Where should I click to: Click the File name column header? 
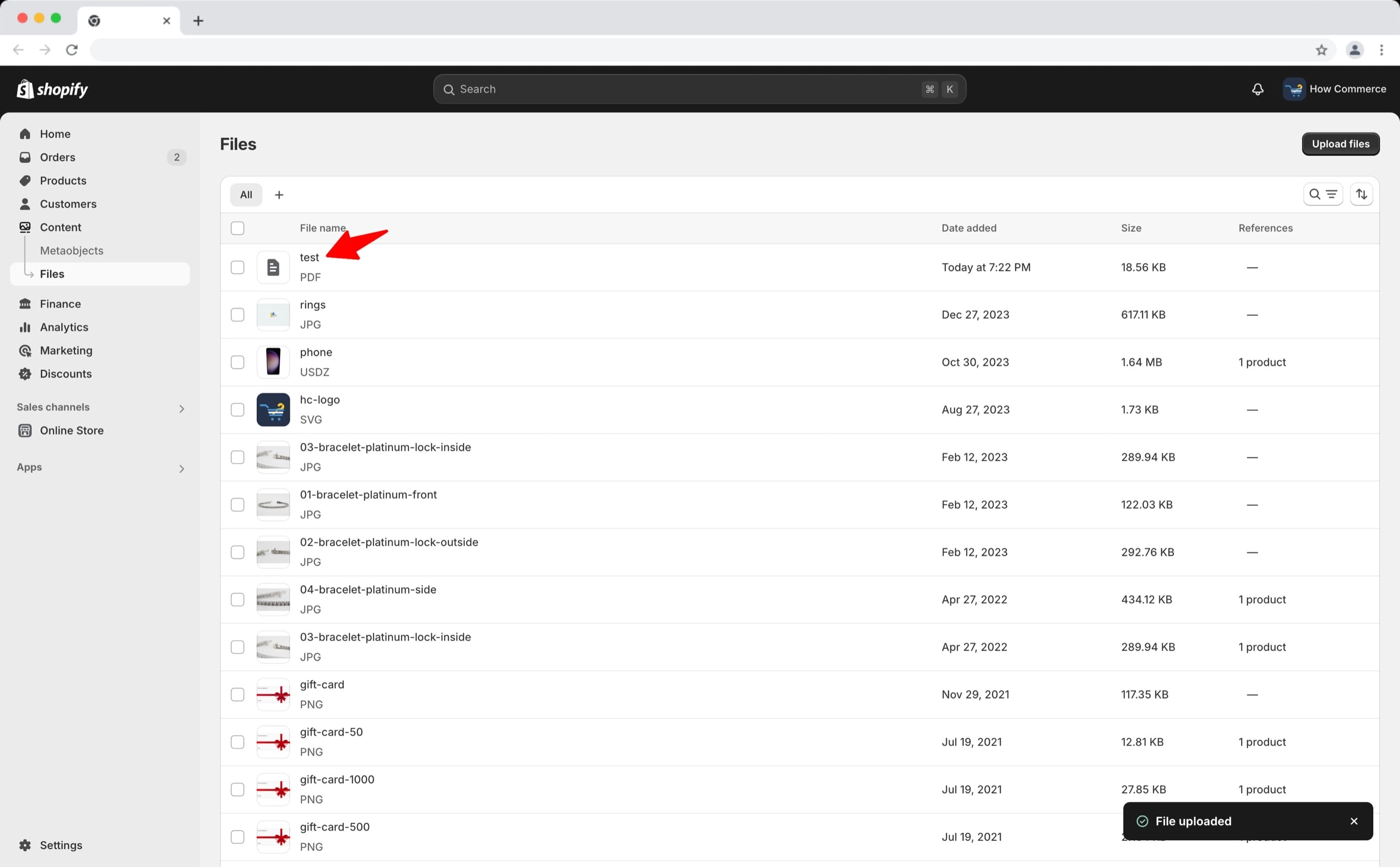click(322, 228)
